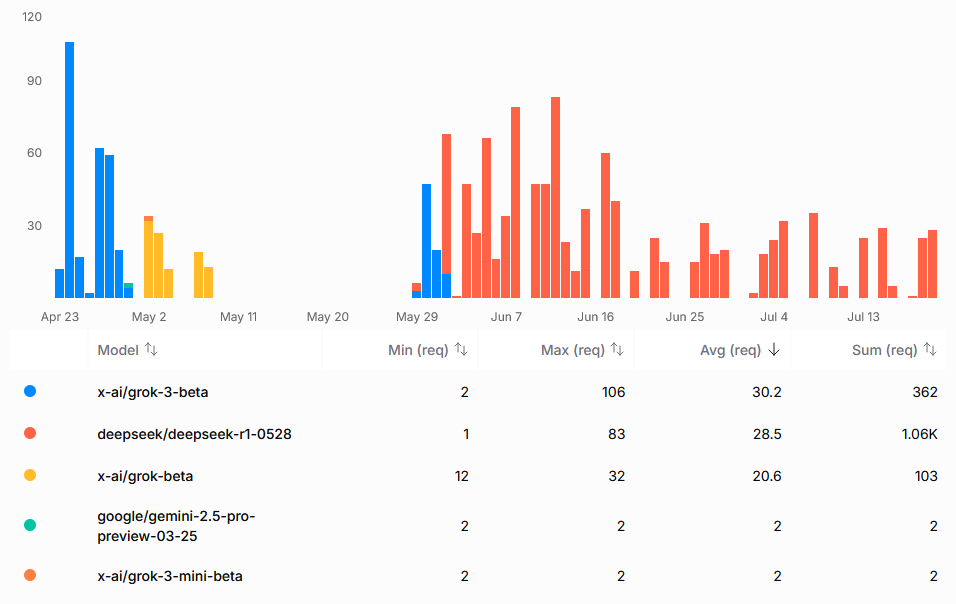Click the Avg value 20.6 cell
The width and height of the screenshot is (956, 604).
pos(766,476)
